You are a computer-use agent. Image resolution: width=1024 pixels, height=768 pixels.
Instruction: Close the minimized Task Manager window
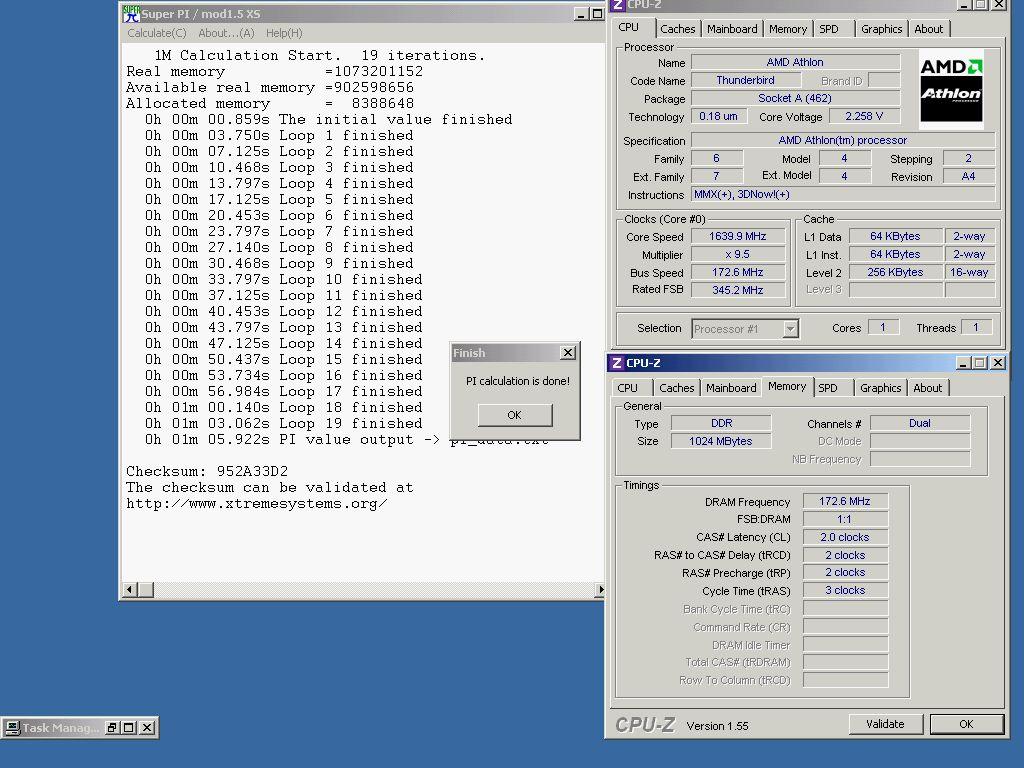(x=148, y=728)
